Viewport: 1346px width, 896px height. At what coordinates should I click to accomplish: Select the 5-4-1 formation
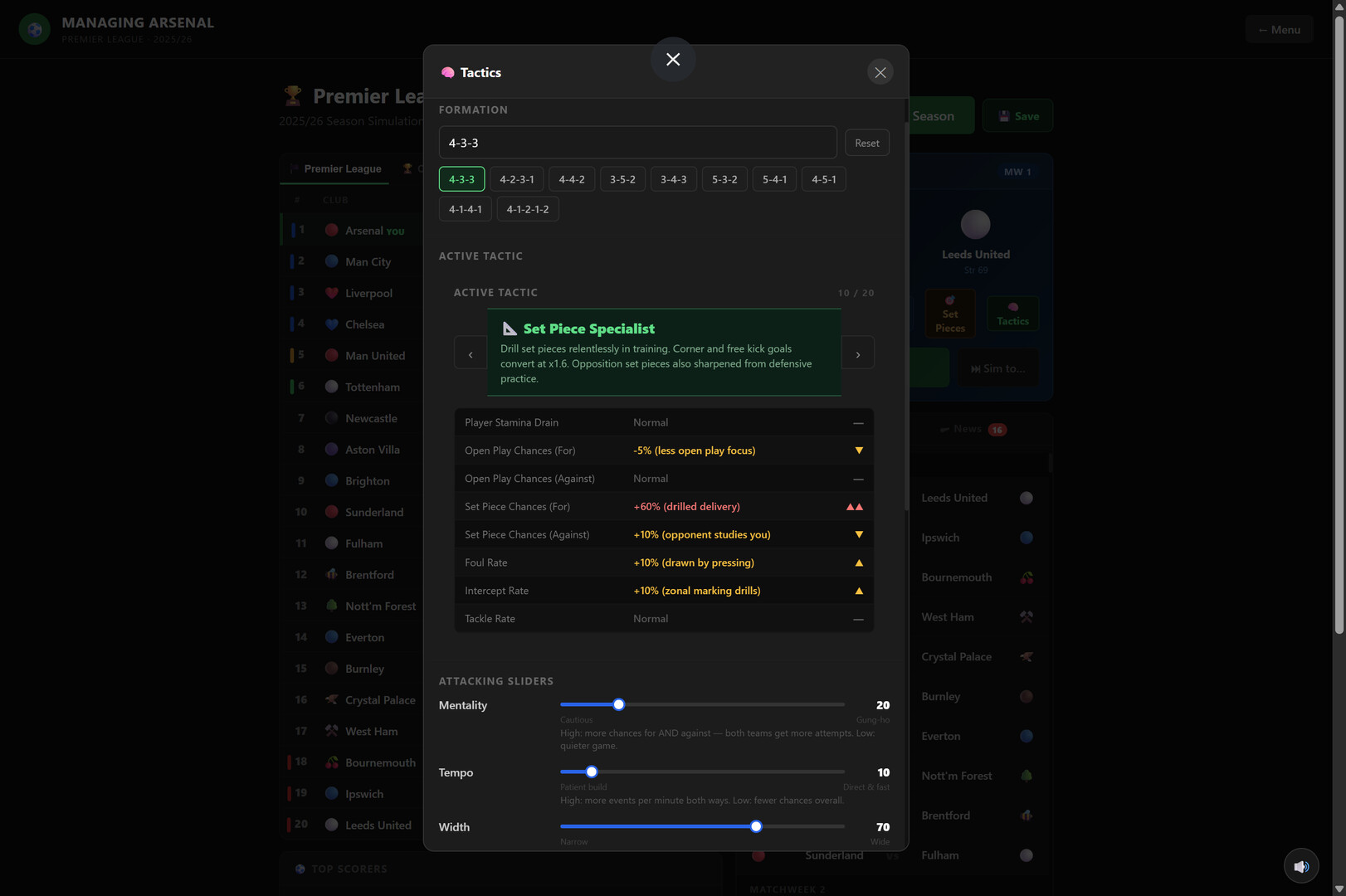click(774, 179)
